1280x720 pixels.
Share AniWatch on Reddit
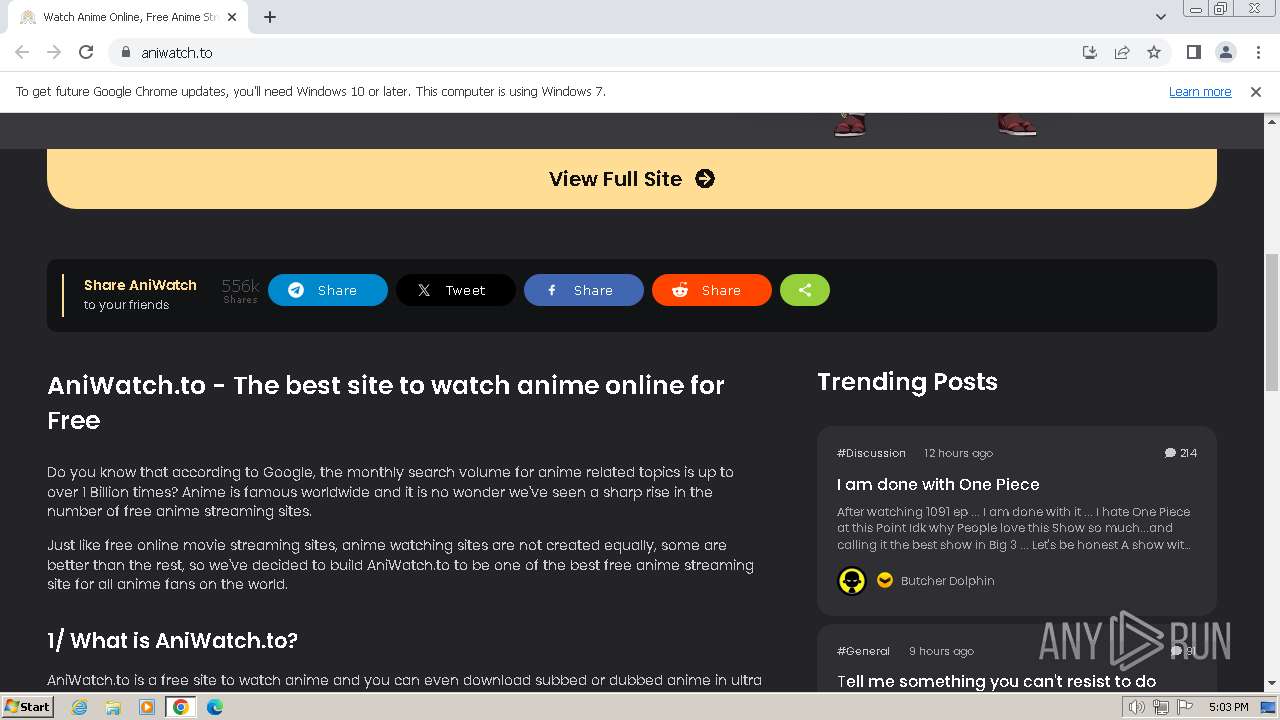point(712,290)
